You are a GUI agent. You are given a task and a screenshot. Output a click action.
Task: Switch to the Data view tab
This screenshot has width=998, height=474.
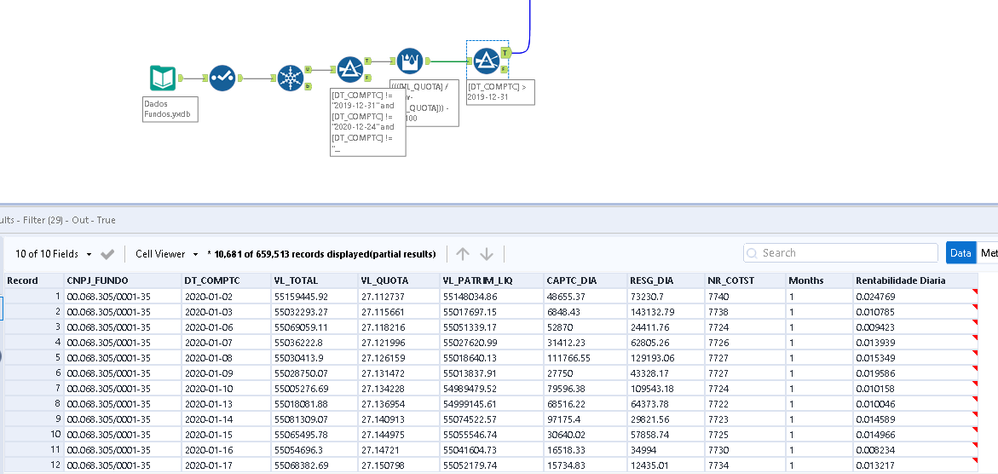pyautogui.click(x=960, y=253)
